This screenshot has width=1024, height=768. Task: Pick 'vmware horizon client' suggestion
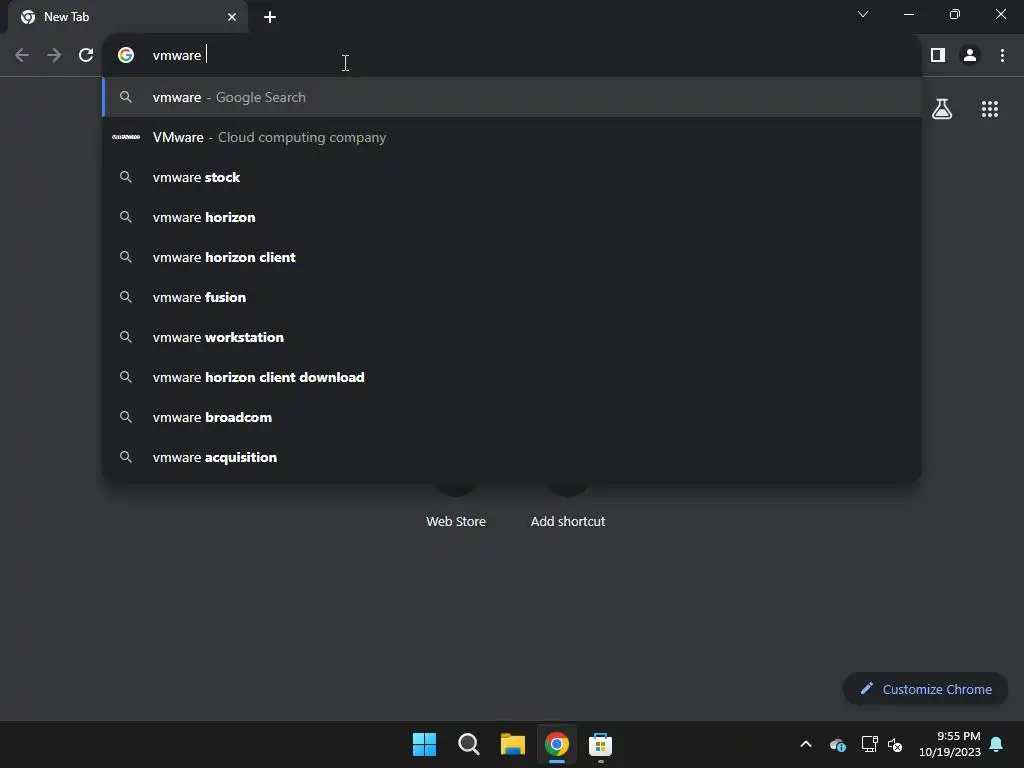(x=512, y=257)
